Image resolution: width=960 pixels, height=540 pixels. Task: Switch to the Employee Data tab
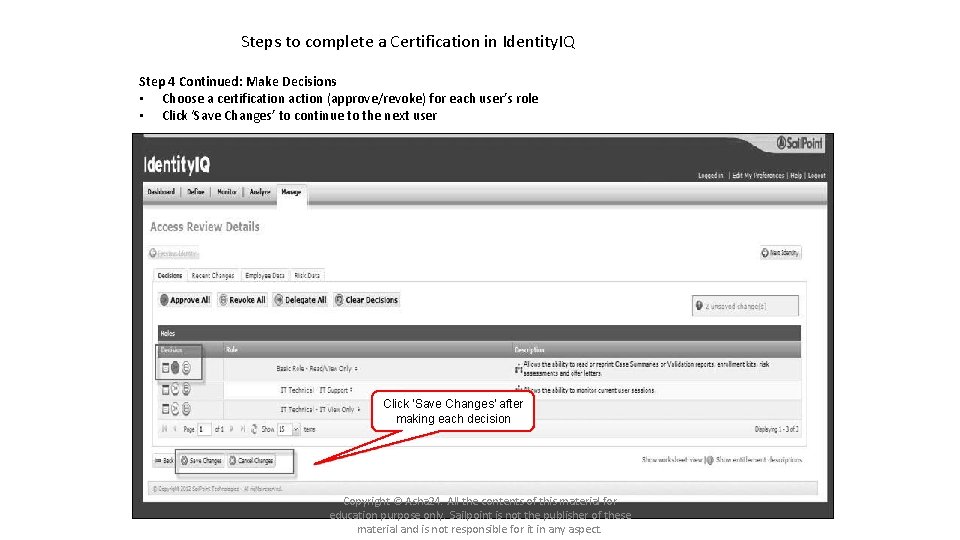(265, 276)
